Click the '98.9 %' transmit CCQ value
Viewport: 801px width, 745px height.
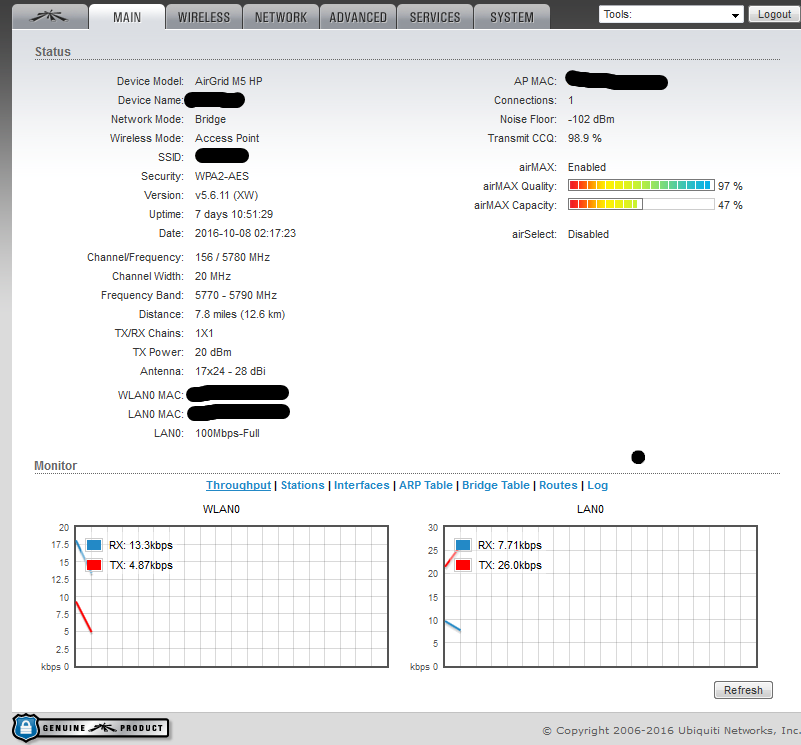pos(584,138)
